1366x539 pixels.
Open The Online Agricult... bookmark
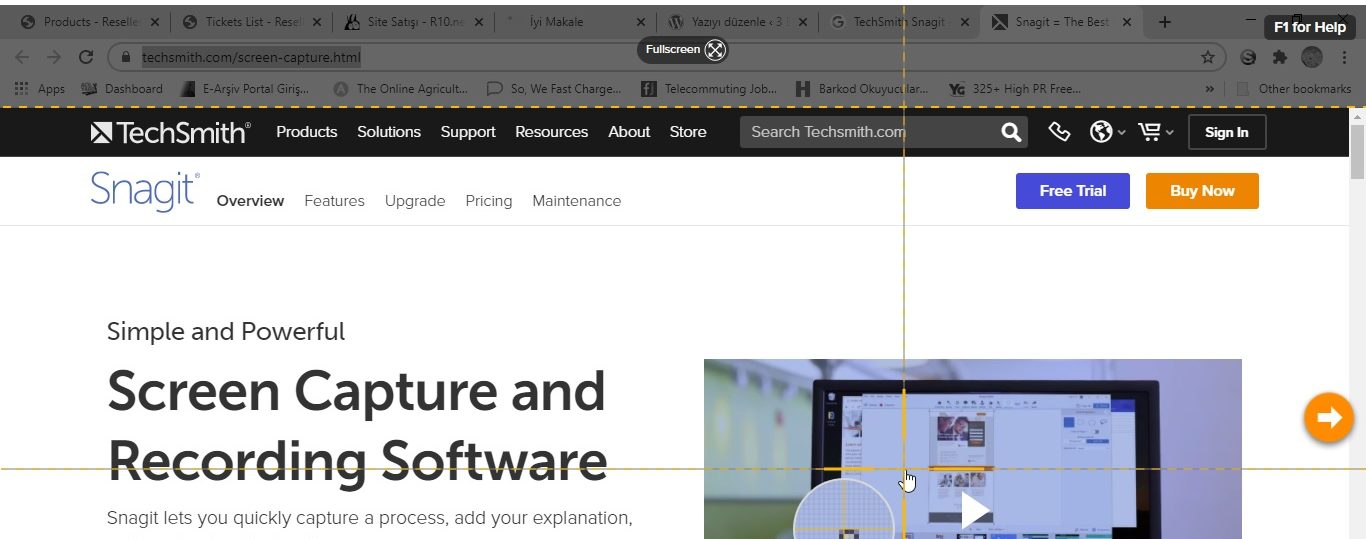click(400, 89)
